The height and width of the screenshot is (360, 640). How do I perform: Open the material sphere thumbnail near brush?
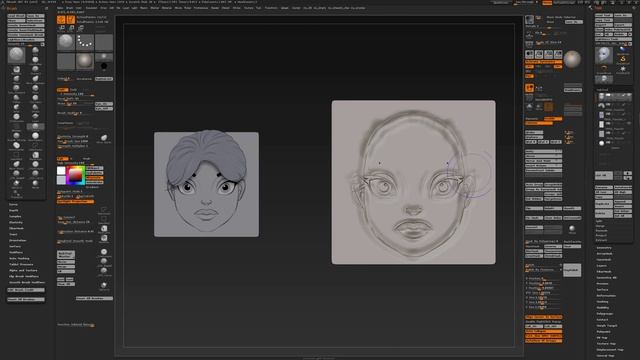[85, 62]
